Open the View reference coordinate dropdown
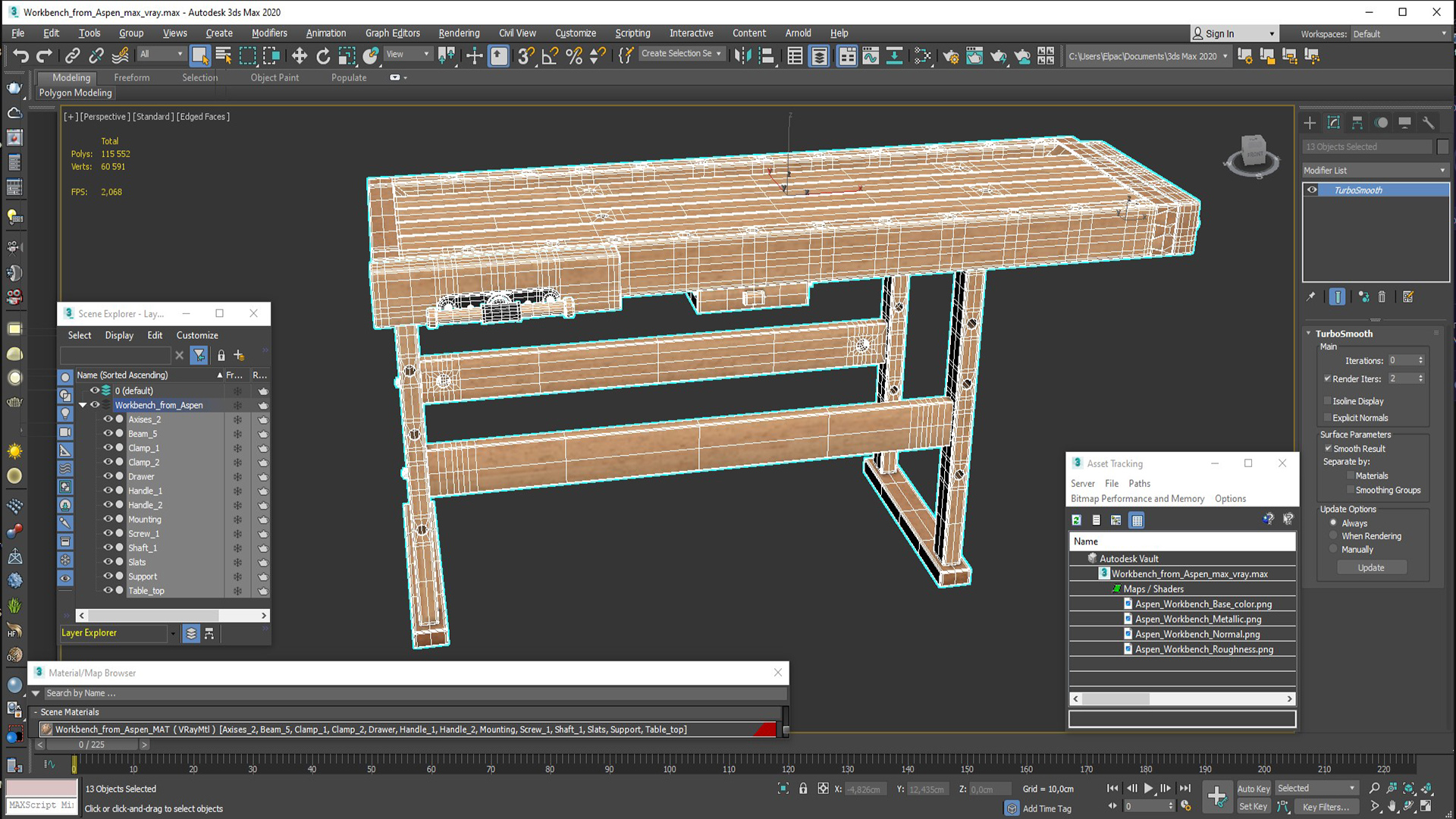 pos(407,54)
